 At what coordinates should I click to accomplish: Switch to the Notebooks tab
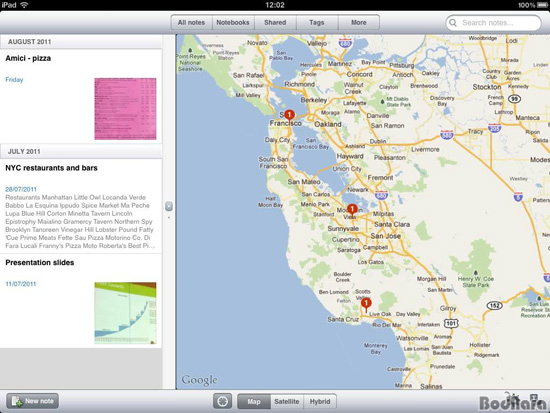tap(233, 22)
